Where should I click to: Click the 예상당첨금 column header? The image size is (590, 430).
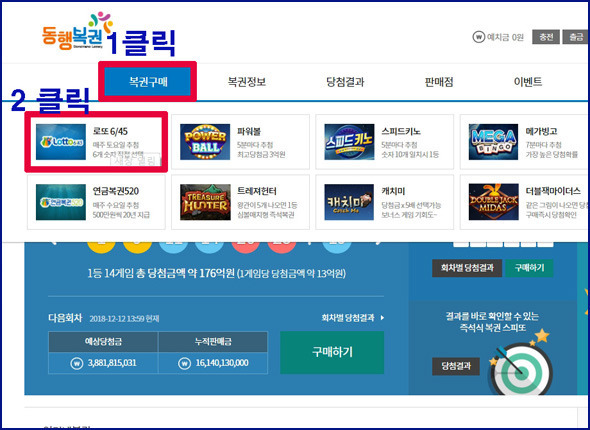(x=103, y=342)
